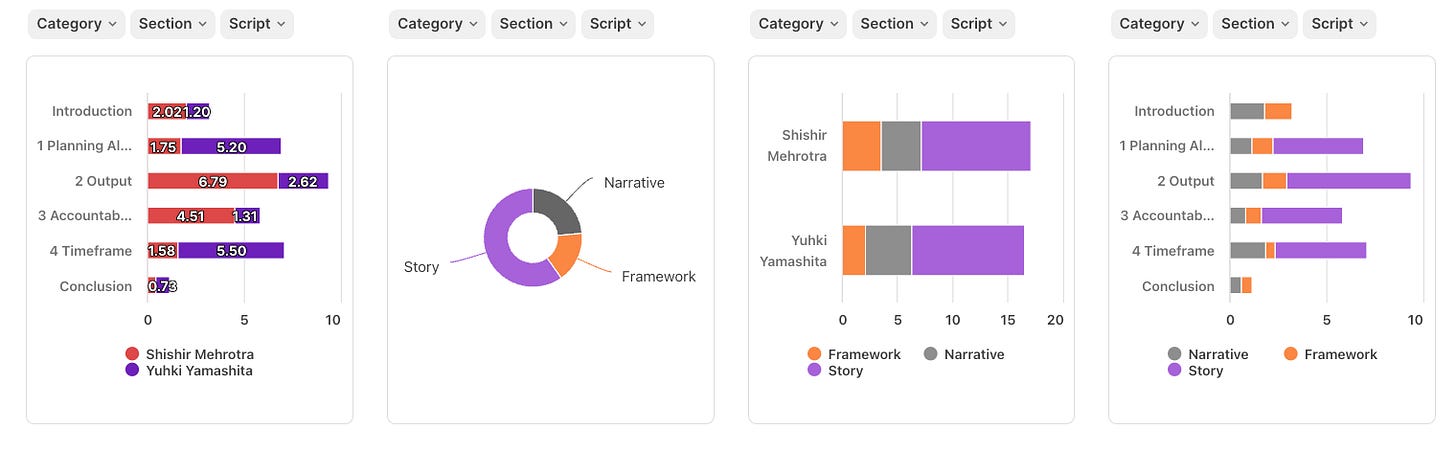This screenshot has height=451, width=1456.
Task: Open Category dropdown above fourth chart
Action: point(1158,24)
